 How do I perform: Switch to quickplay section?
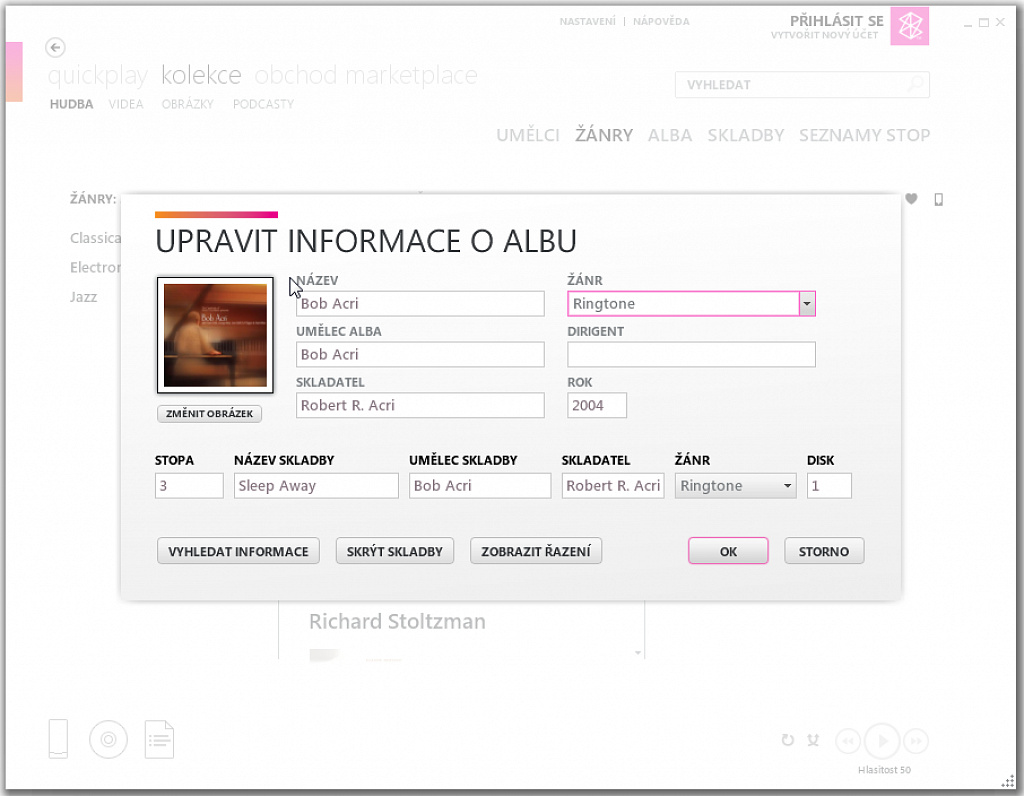pyautogui.click(x=98, y=76)
